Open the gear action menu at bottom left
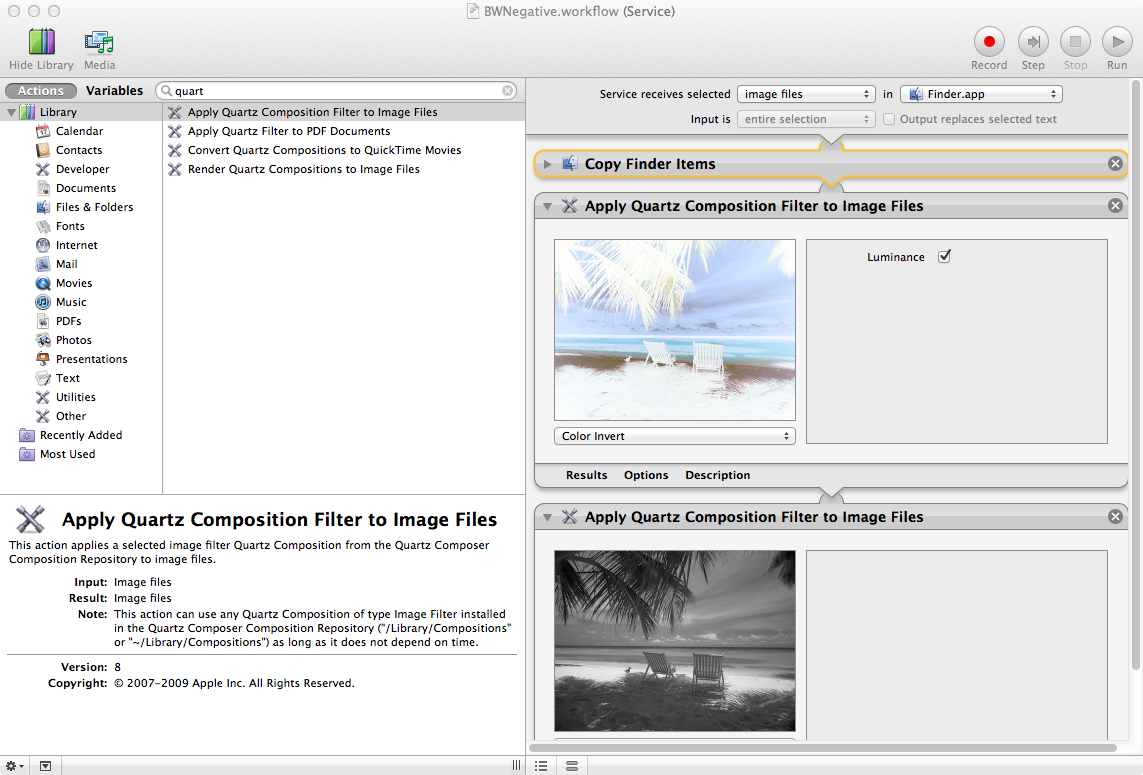1143x775 pixels. [x=15, y=766]
